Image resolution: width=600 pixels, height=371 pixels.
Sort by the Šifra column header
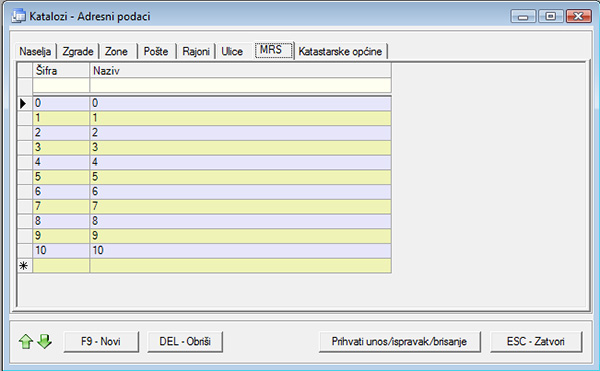point(61,71)
